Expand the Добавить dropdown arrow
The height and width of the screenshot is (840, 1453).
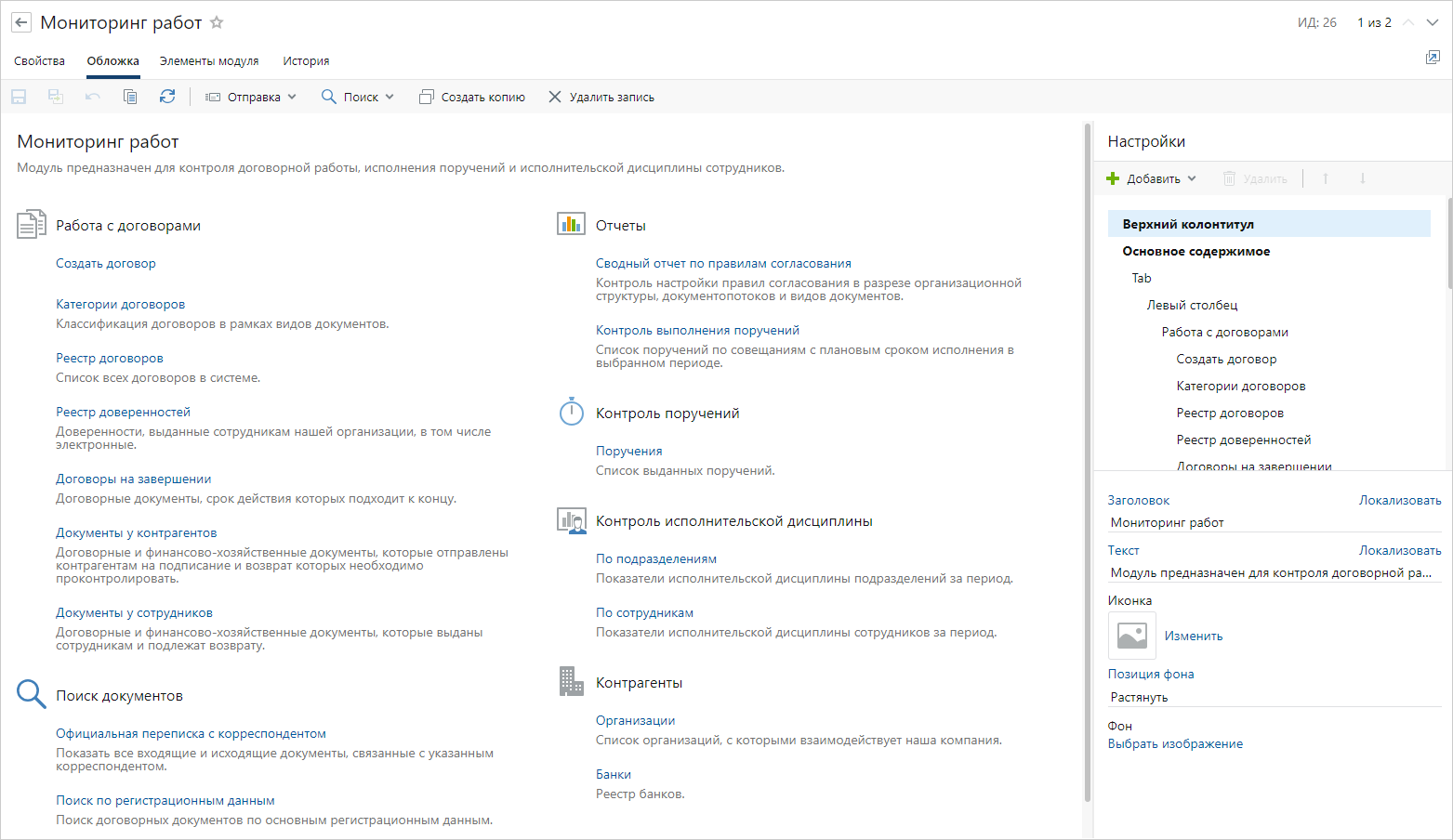pos(1192,178)
